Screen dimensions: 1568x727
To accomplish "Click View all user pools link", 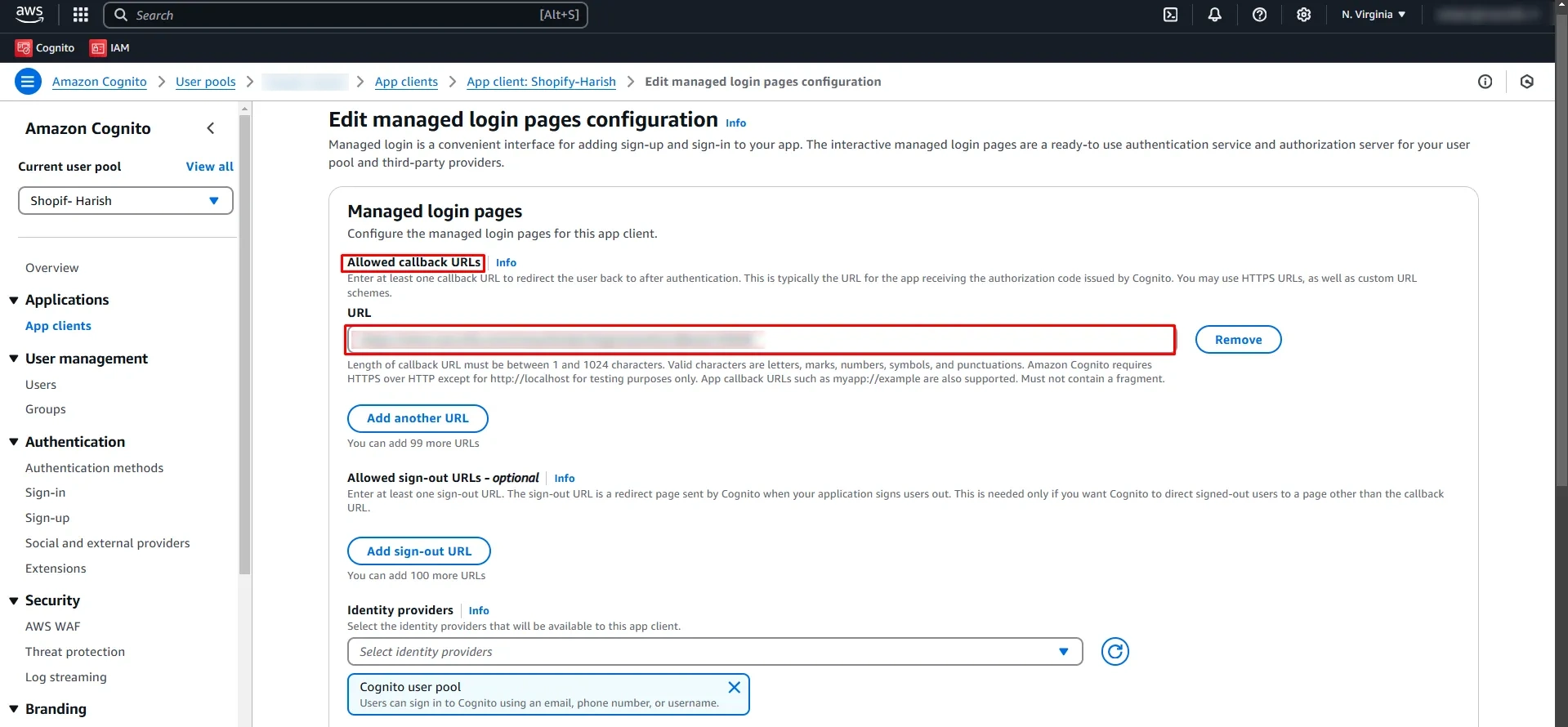I will tap(210, 167).
